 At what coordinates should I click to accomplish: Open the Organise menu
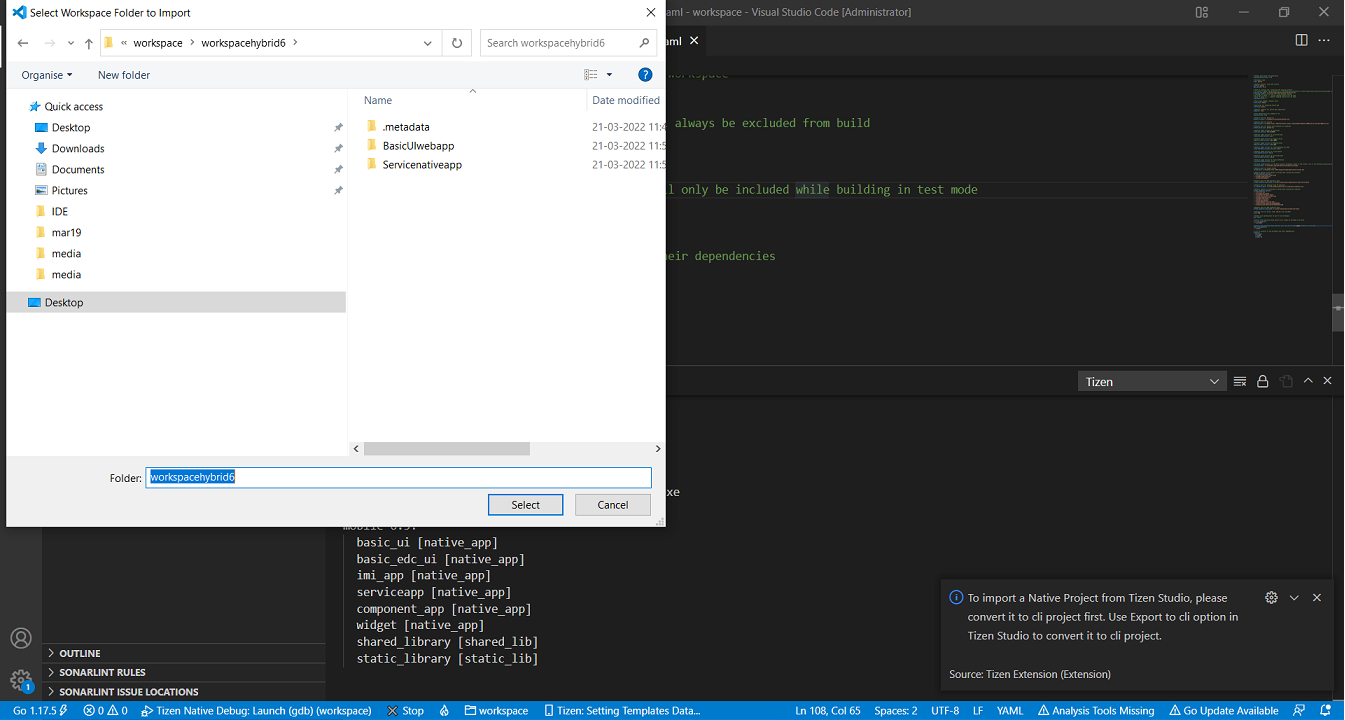(47, 75)
